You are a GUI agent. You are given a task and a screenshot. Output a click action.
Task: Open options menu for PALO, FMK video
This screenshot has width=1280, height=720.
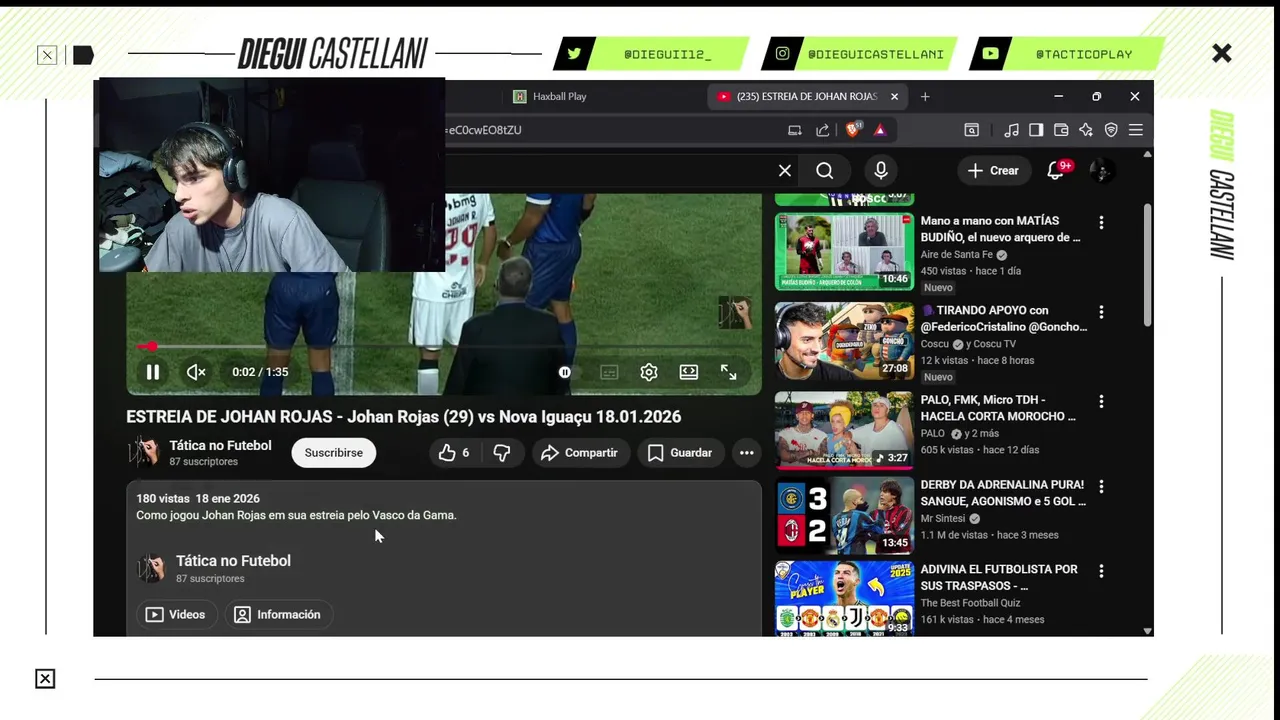click(1101, 401)
